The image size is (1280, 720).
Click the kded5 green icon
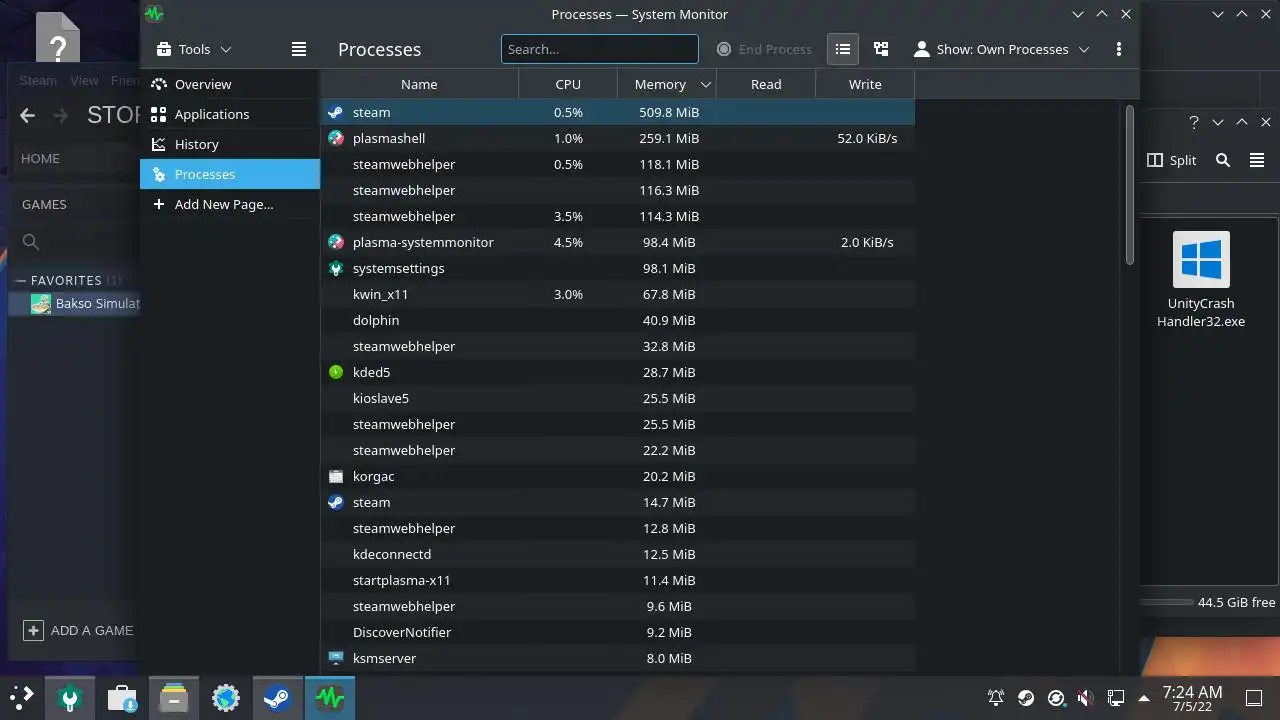coord(336,372)
